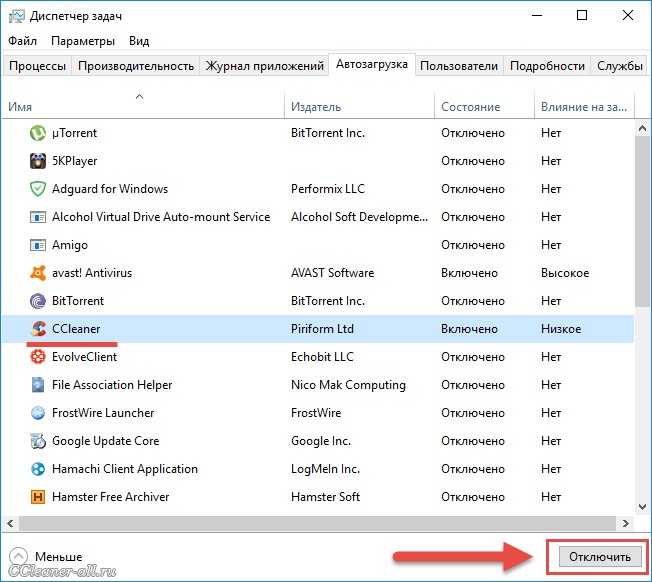Select the BitTorrent swirl icon

[38, 301]
